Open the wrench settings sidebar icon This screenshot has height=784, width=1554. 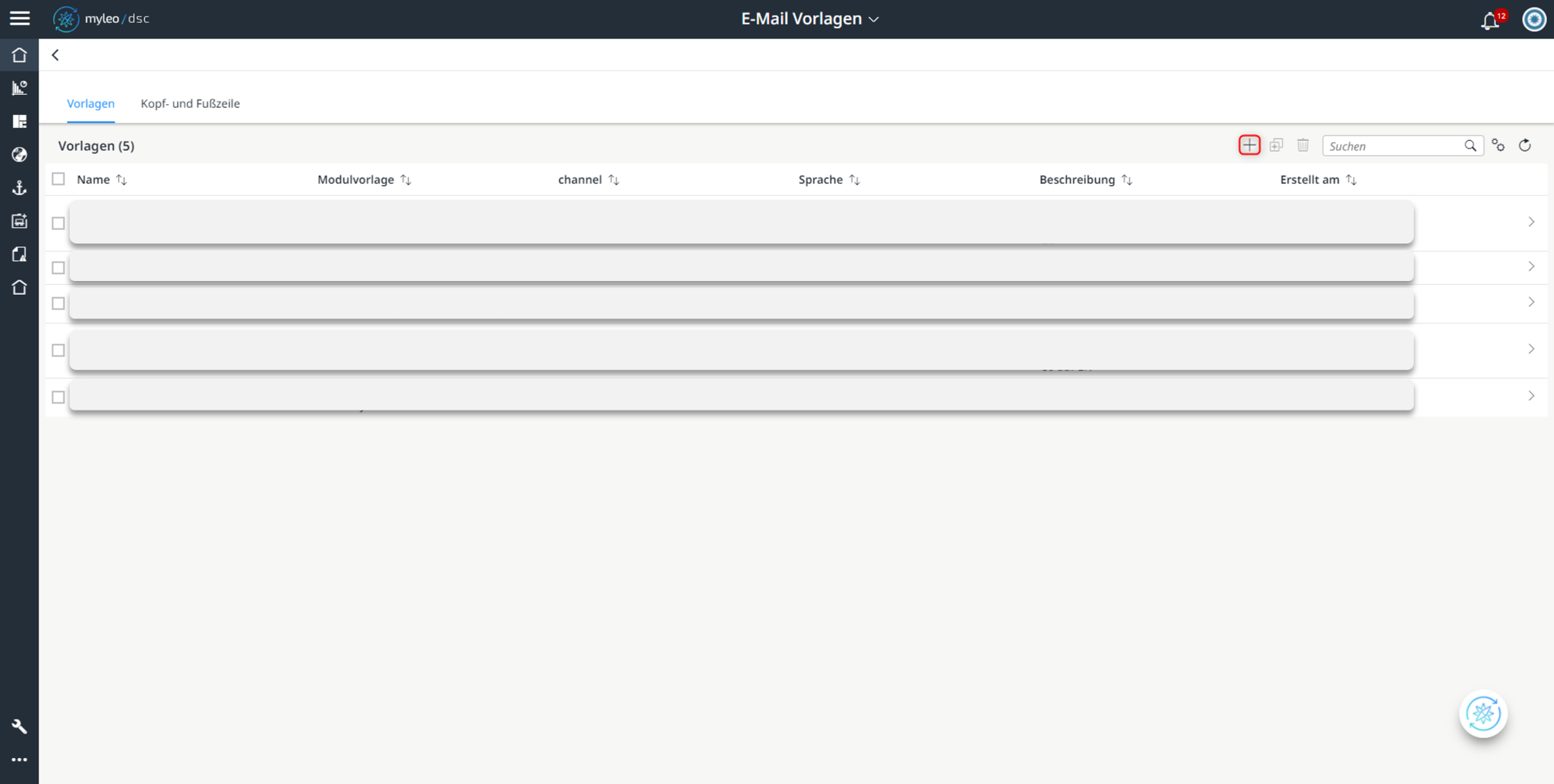(19, 727)
